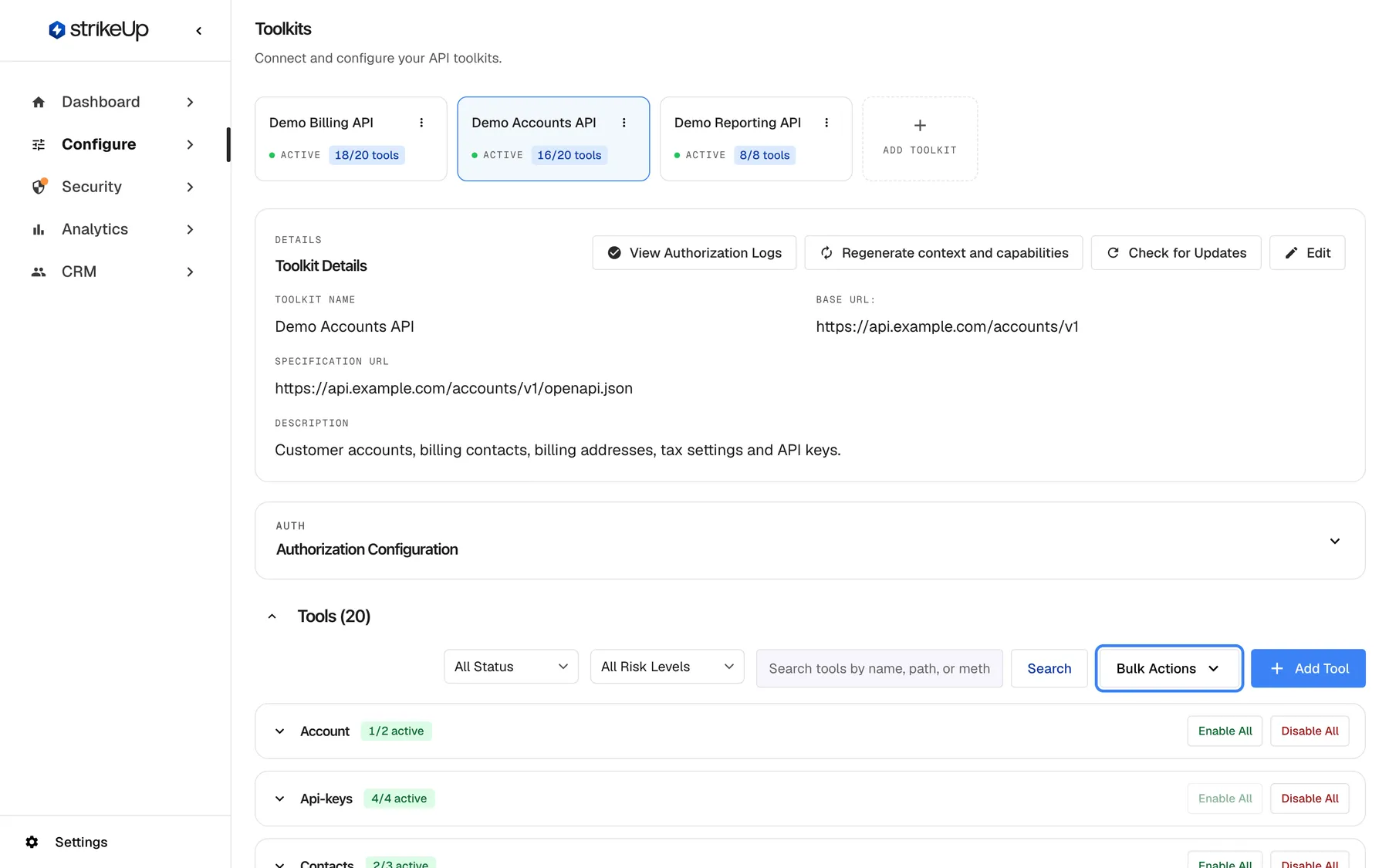The height and width of the screenshot is (868, 1389).
Task: Click the specification URL openapi.json text
Action: (x=454, y=388)
